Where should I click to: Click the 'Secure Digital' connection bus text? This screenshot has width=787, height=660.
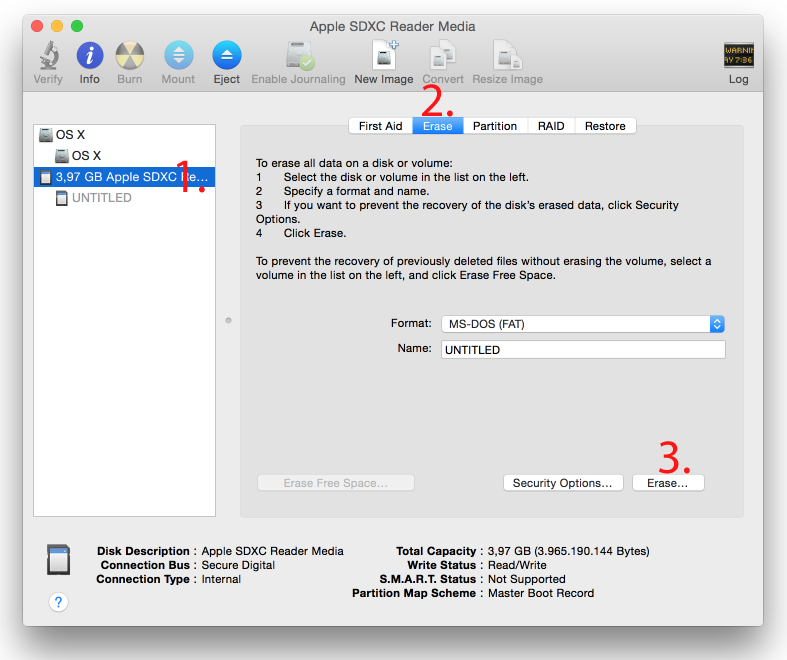(238, 565)
